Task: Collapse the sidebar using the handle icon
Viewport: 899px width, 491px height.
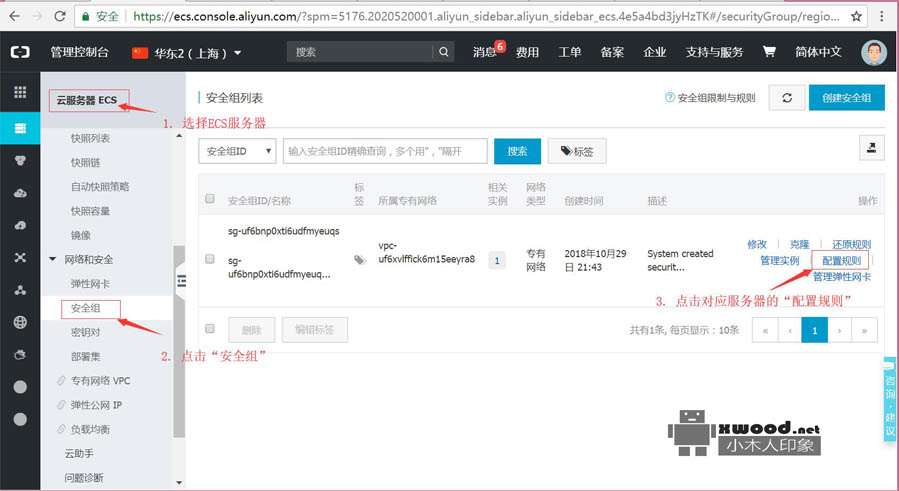Action: coord(181,280)
